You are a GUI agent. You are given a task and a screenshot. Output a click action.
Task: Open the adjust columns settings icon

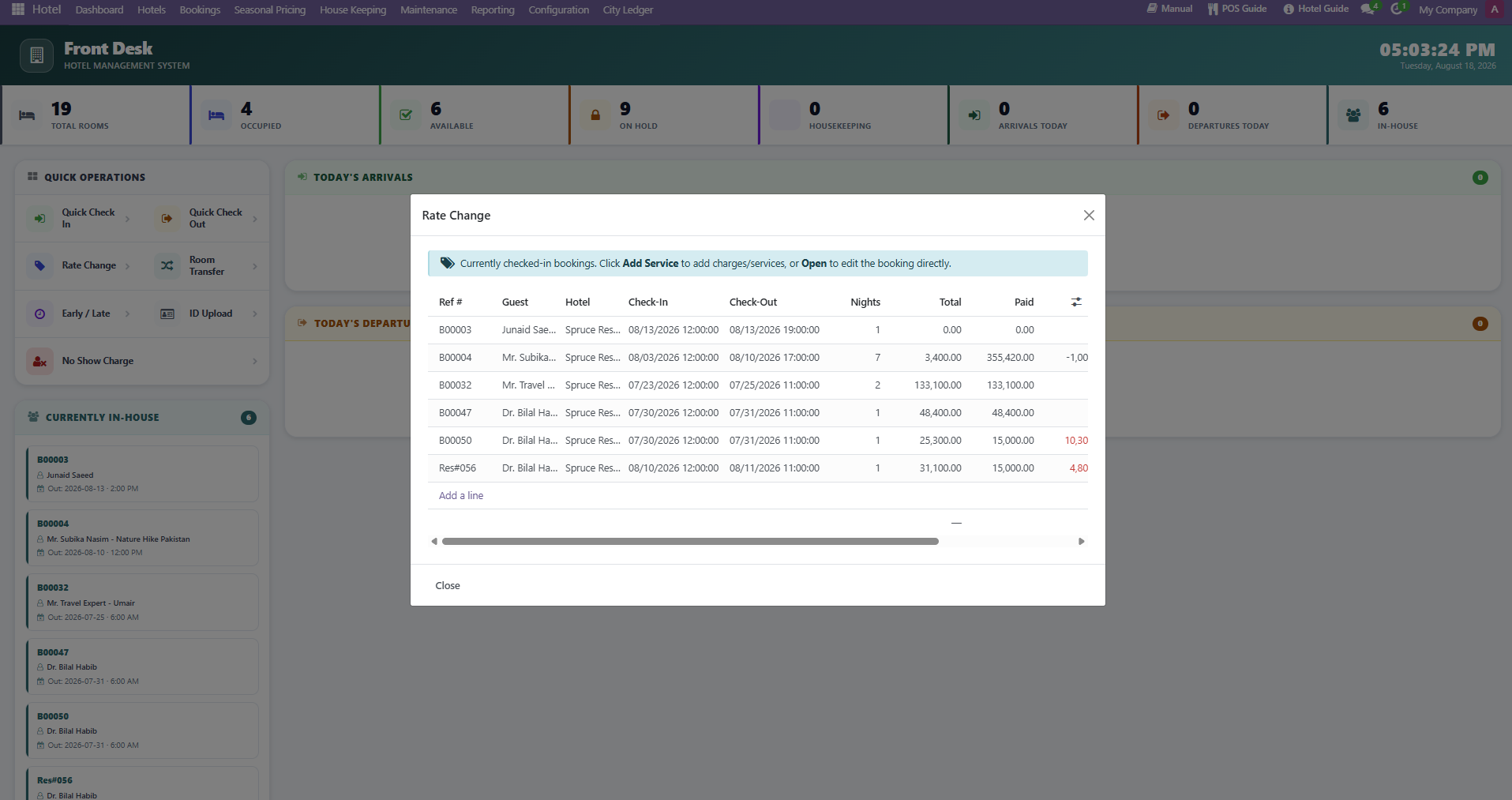click(x=1076, y=302)
